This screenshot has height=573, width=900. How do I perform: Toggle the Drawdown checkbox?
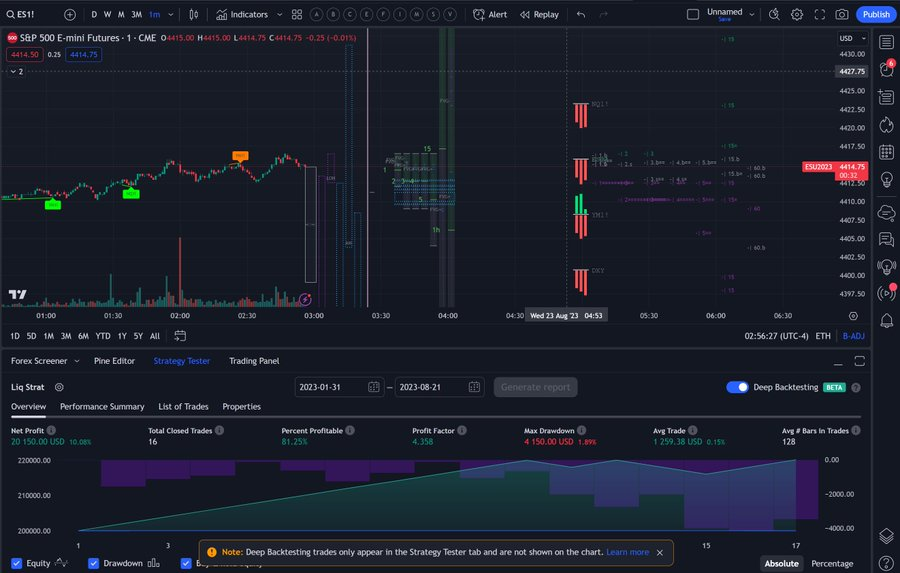[93, 563]
